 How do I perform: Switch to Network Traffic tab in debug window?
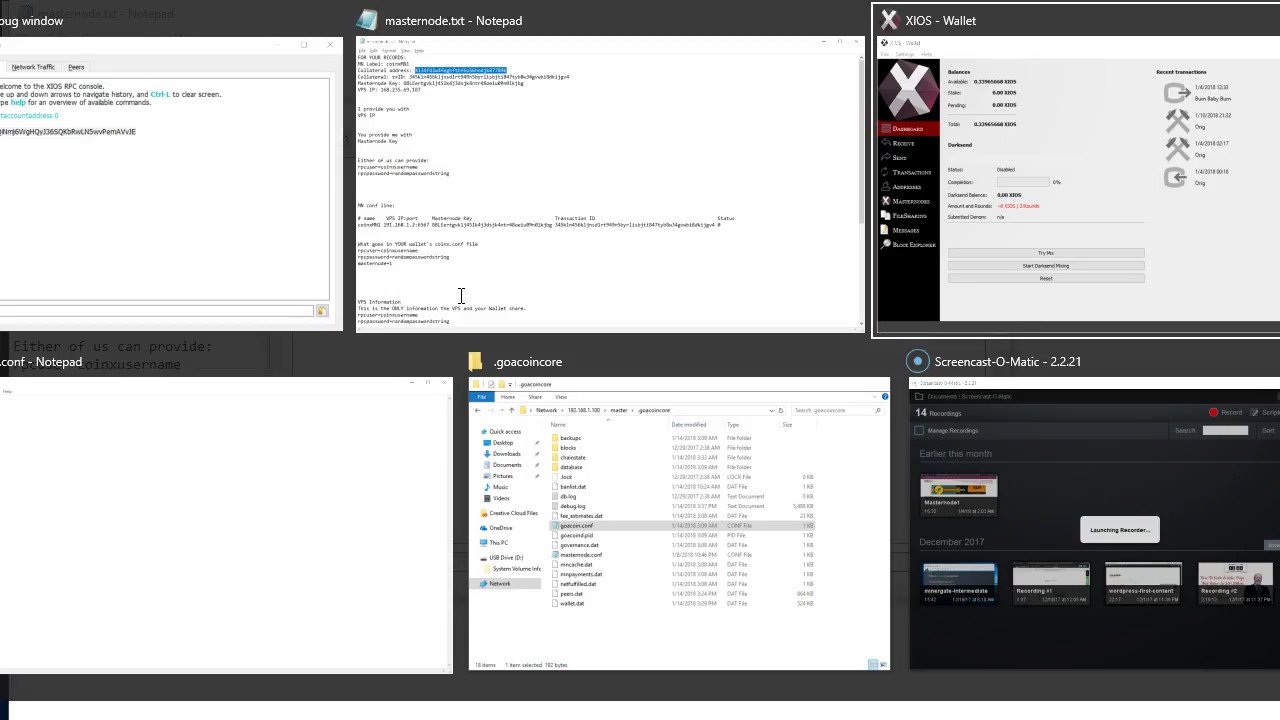[33, 67]
